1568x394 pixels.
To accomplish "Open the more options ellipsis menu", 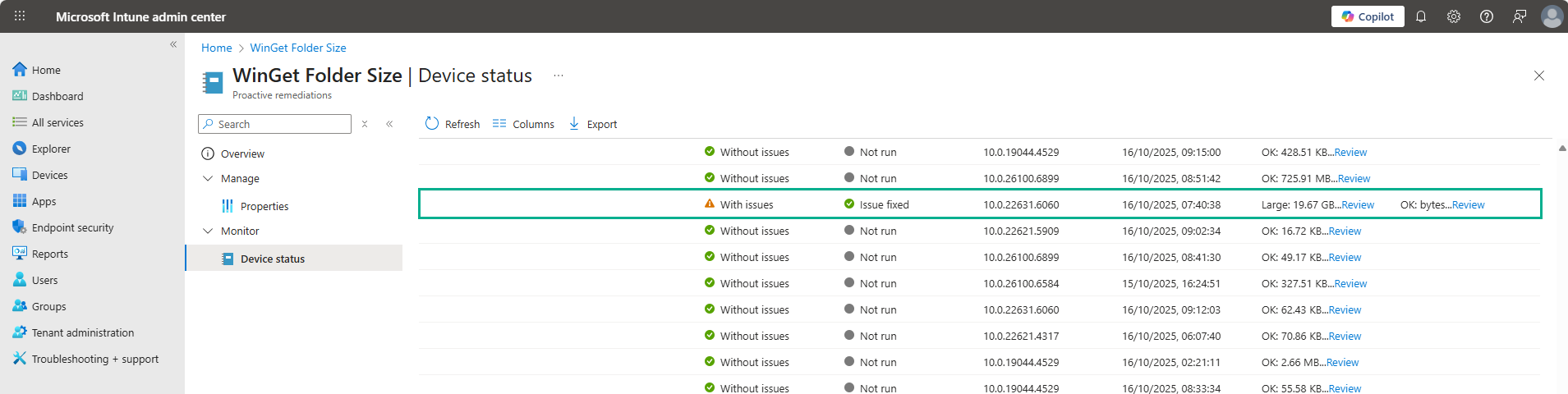I will 559,76.
